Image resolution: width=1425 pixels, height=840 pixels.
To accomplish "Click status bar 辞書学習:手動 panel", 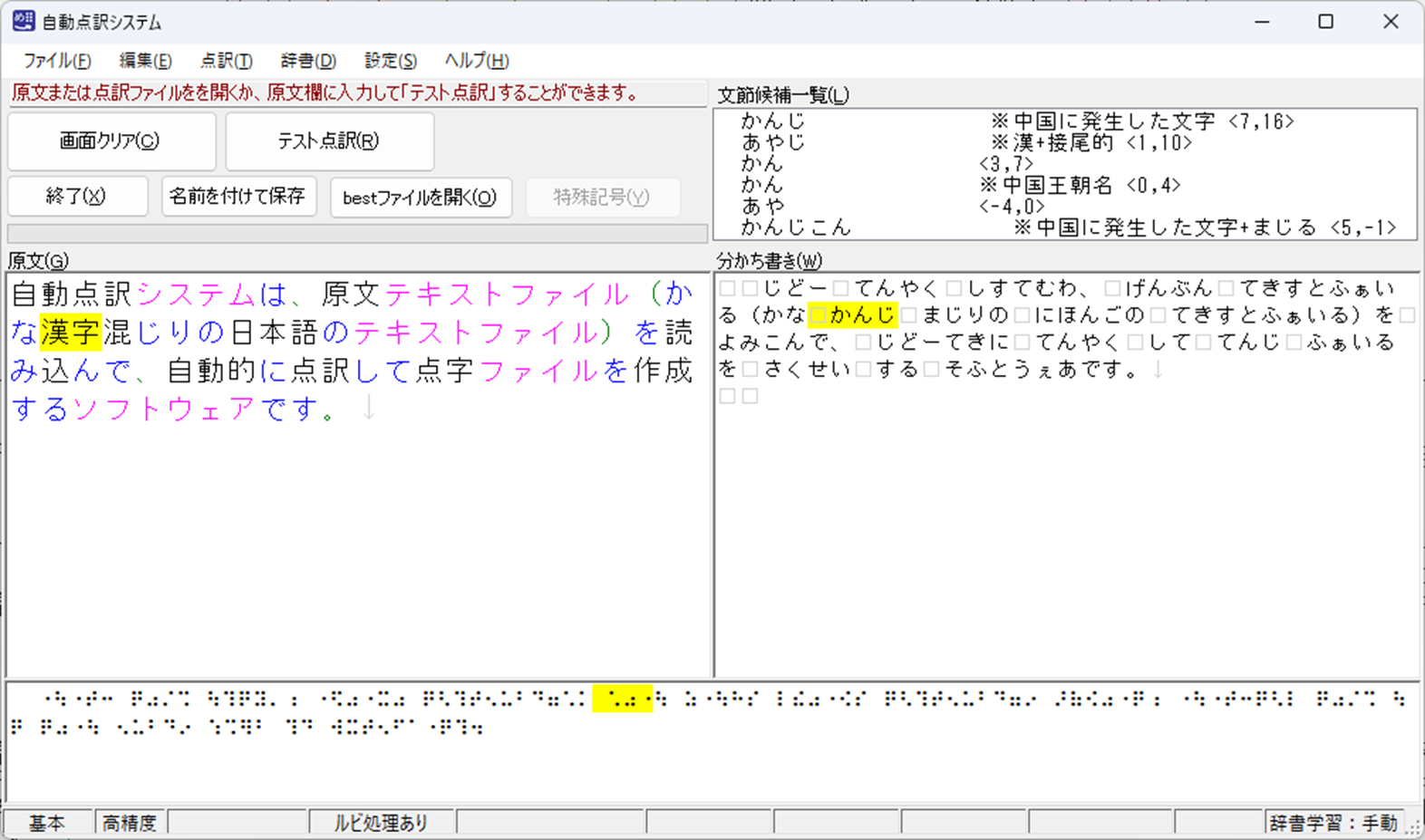I will (1333, 823).
